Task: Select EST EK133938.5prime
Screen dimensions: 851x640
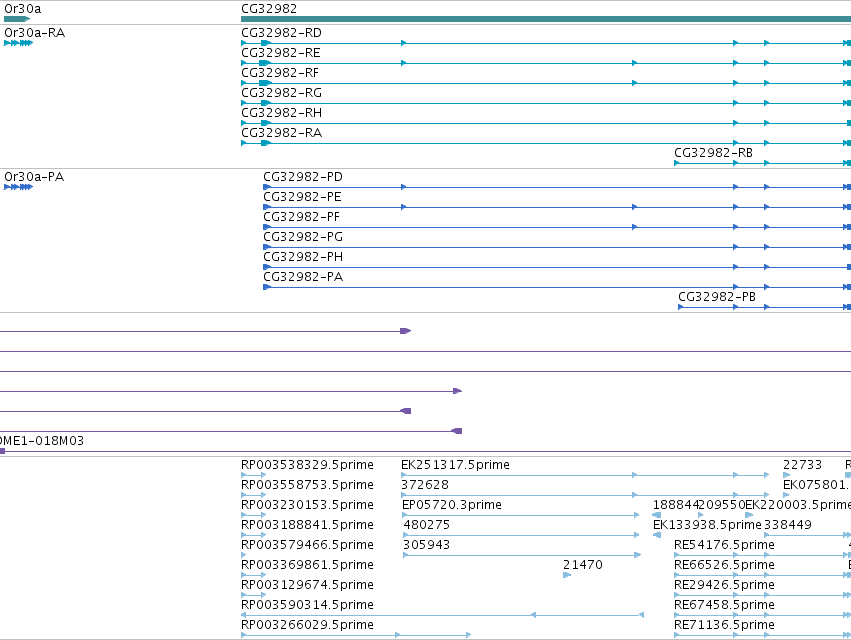Action: click(x=707, y=525)
